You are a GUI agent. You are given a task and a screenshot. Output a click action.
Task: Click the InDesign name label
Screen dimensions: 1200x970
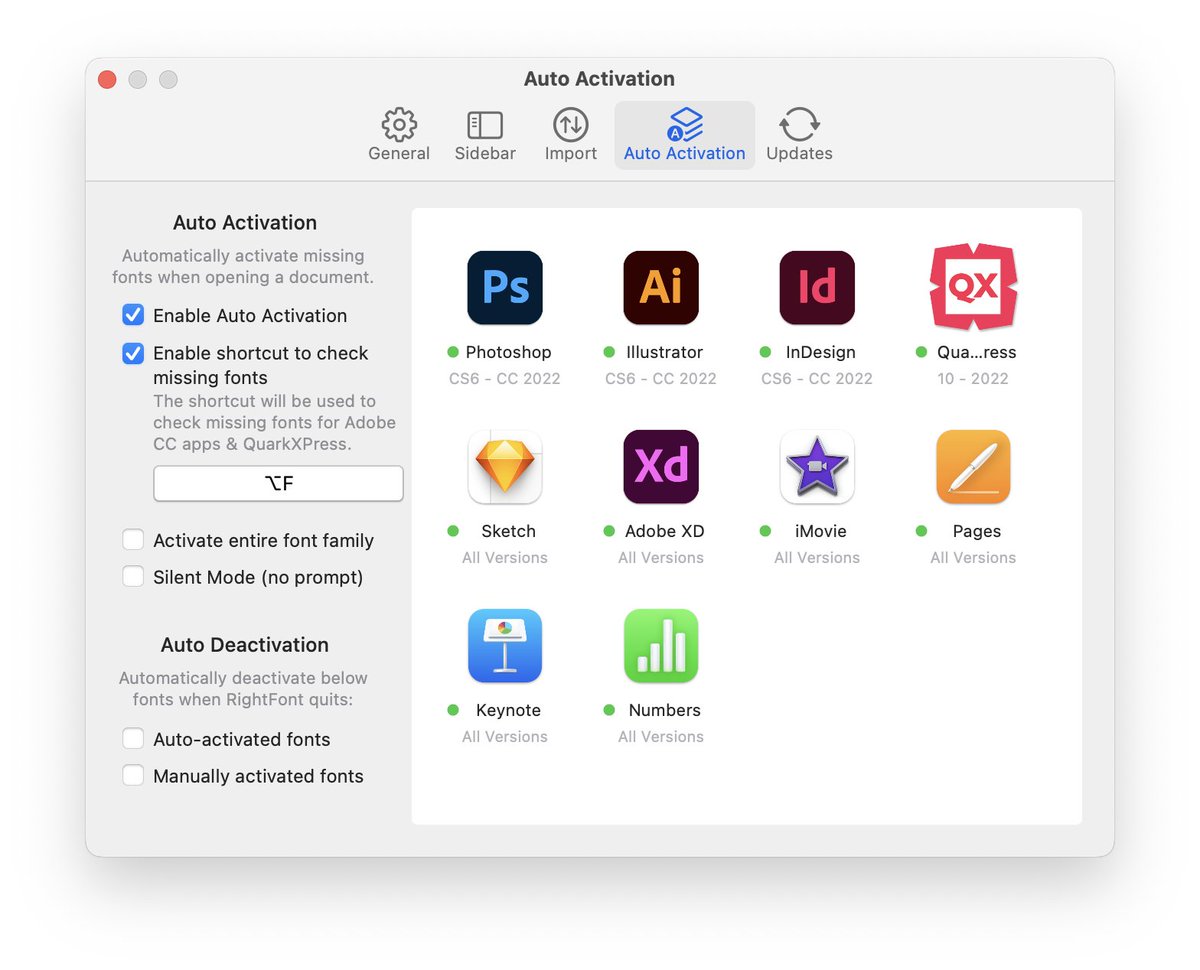click(820, 352)
